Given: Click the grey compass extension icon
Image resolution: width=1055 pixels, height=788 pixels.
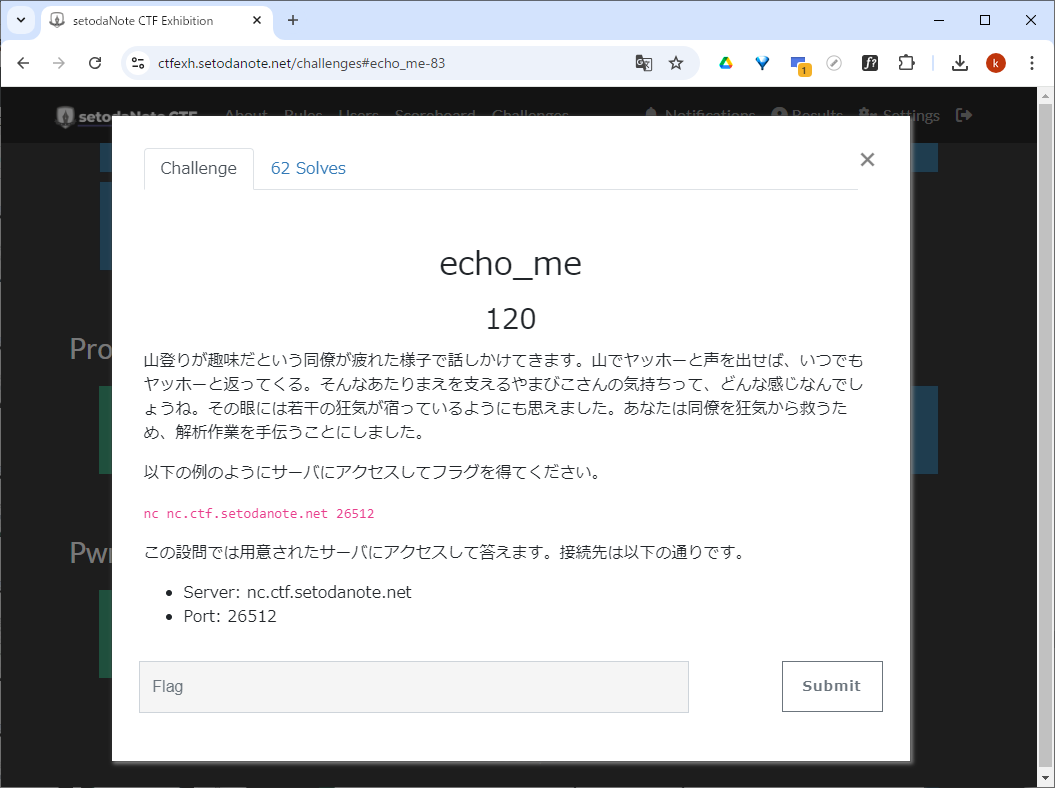Looking at the screenshot, I should pyautogui.click(x=834, y=63).
